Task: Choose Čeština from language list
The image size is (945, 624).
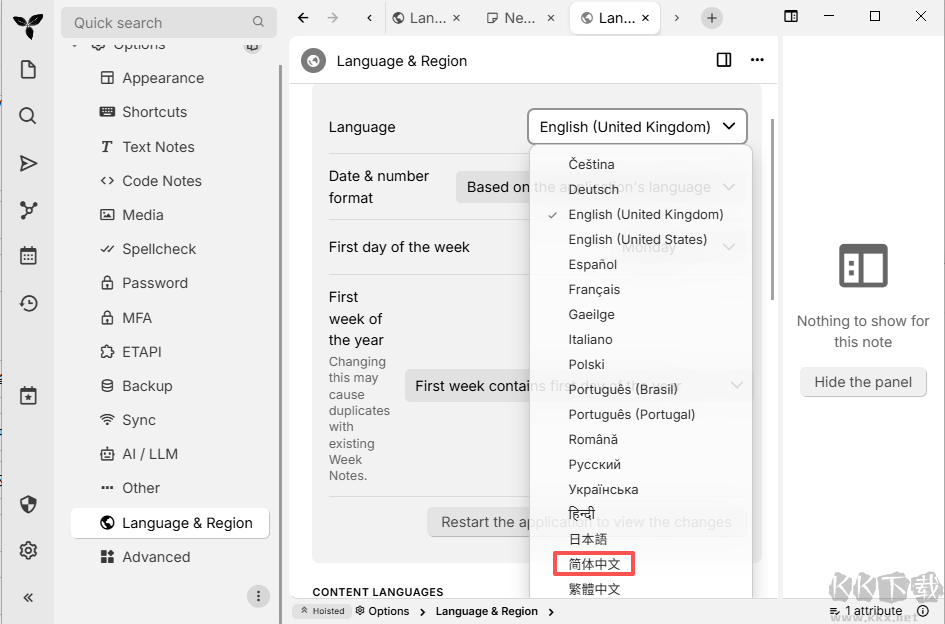Action: [x=641, y=164]
